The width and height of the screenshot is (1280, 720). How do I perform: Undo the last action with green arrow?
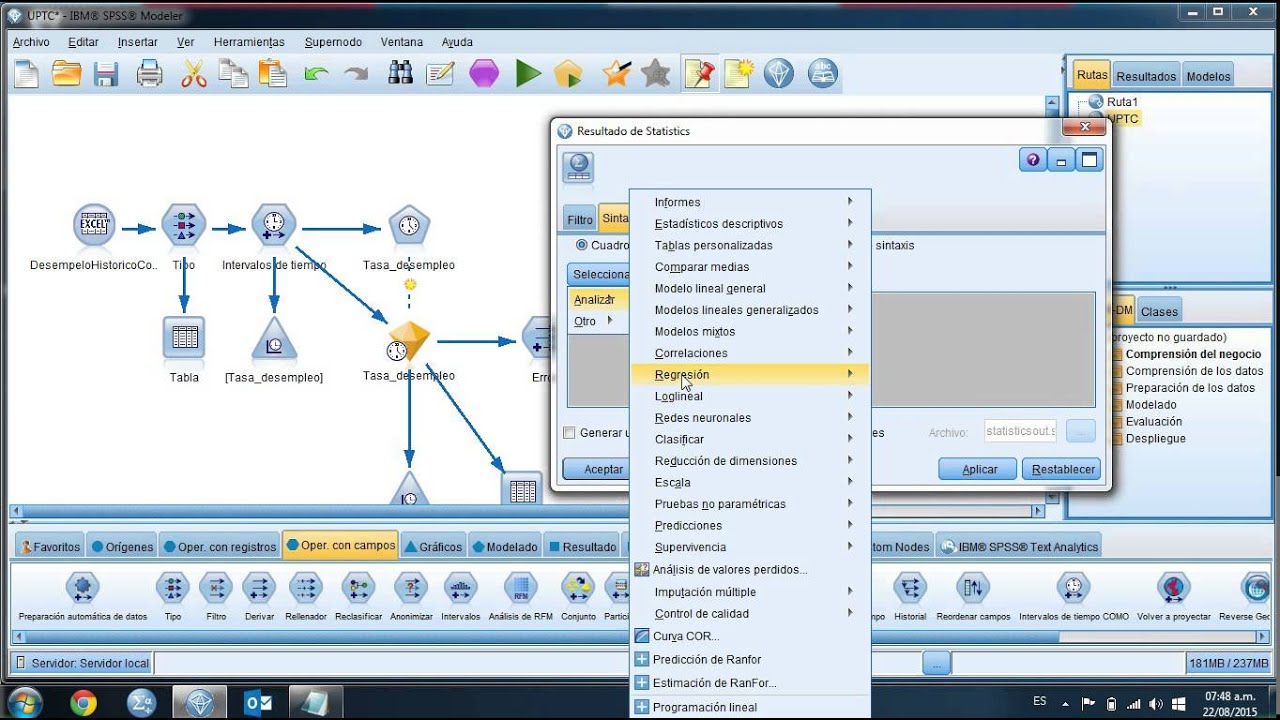click(x=316, y=74)
